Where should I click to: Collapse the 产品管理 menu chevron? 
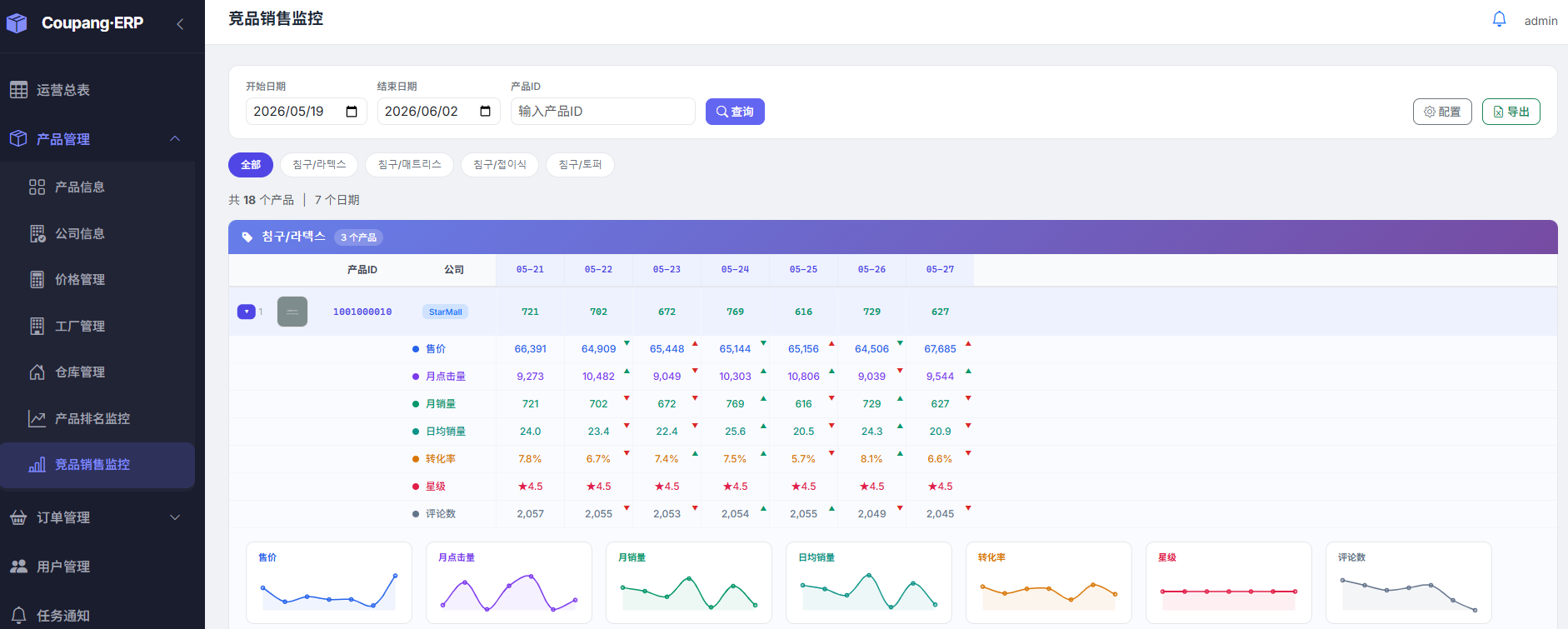(x=175, y=138)
